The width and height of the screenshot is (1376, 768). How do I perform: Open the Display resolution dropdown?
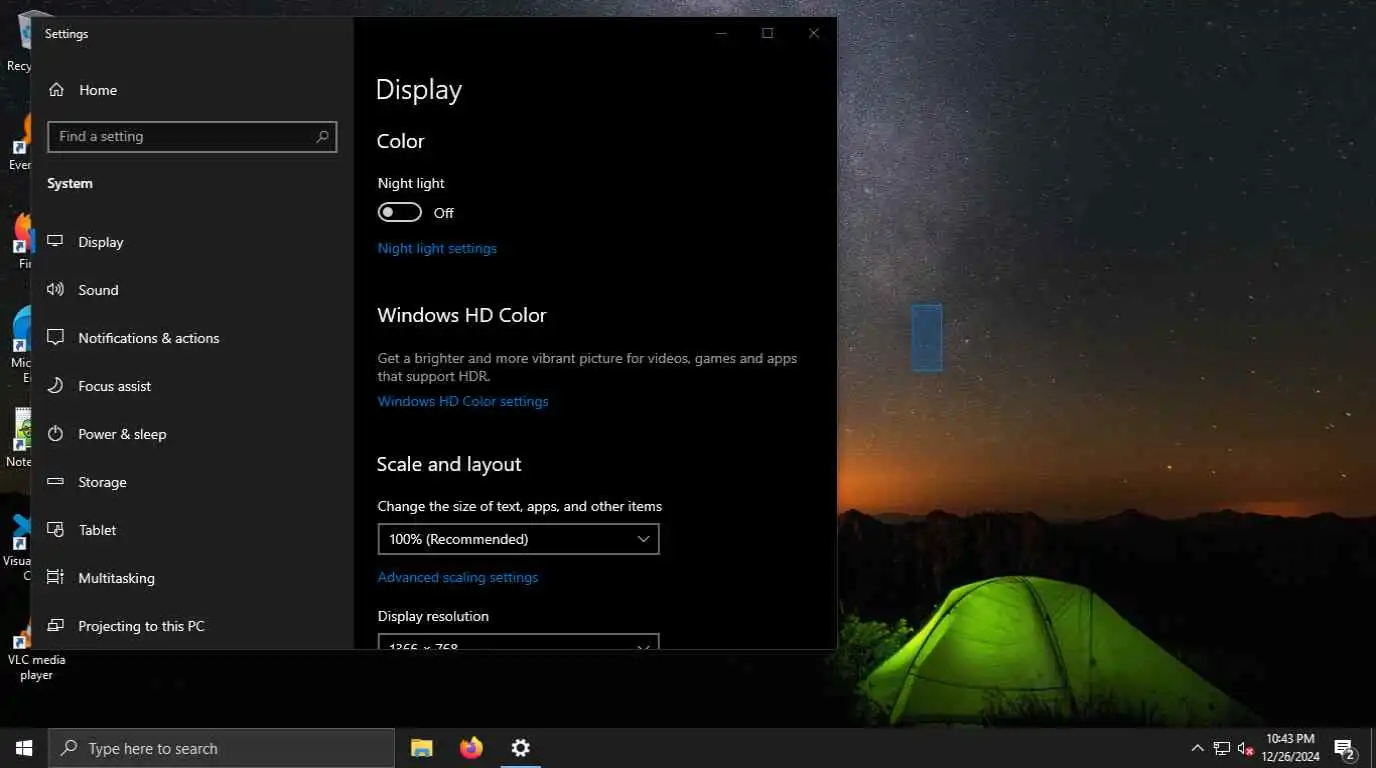tap(518, 642)
